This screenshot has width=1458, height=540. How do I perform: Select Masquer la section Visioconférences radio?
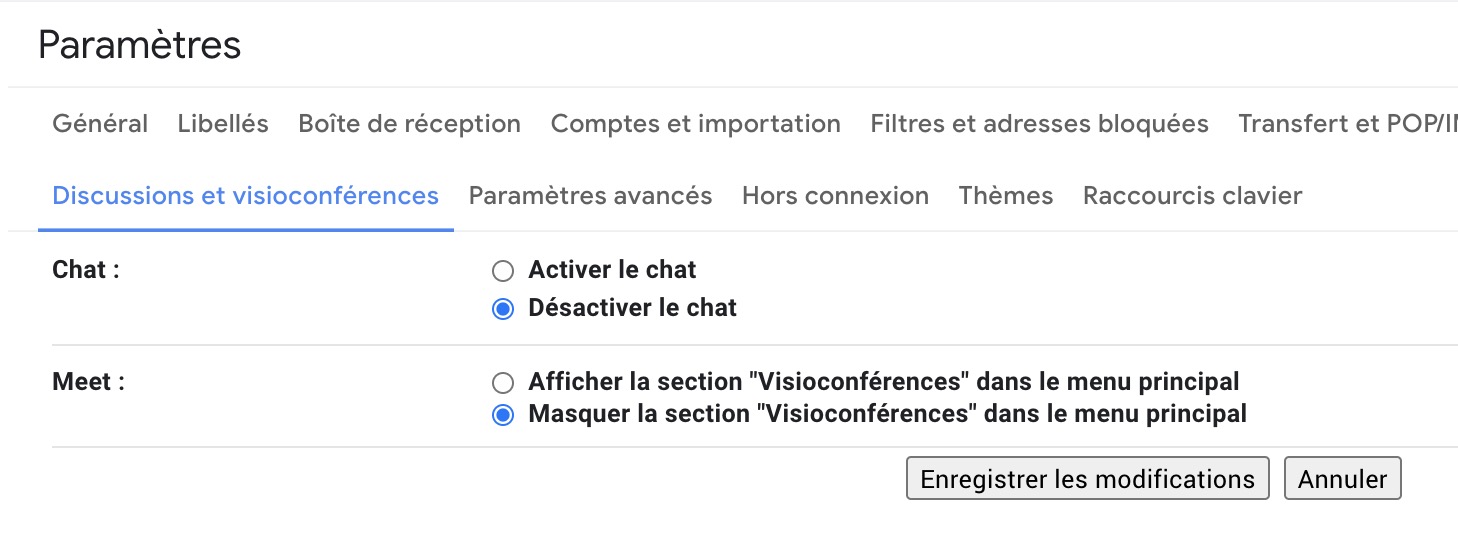click(503, 415)
